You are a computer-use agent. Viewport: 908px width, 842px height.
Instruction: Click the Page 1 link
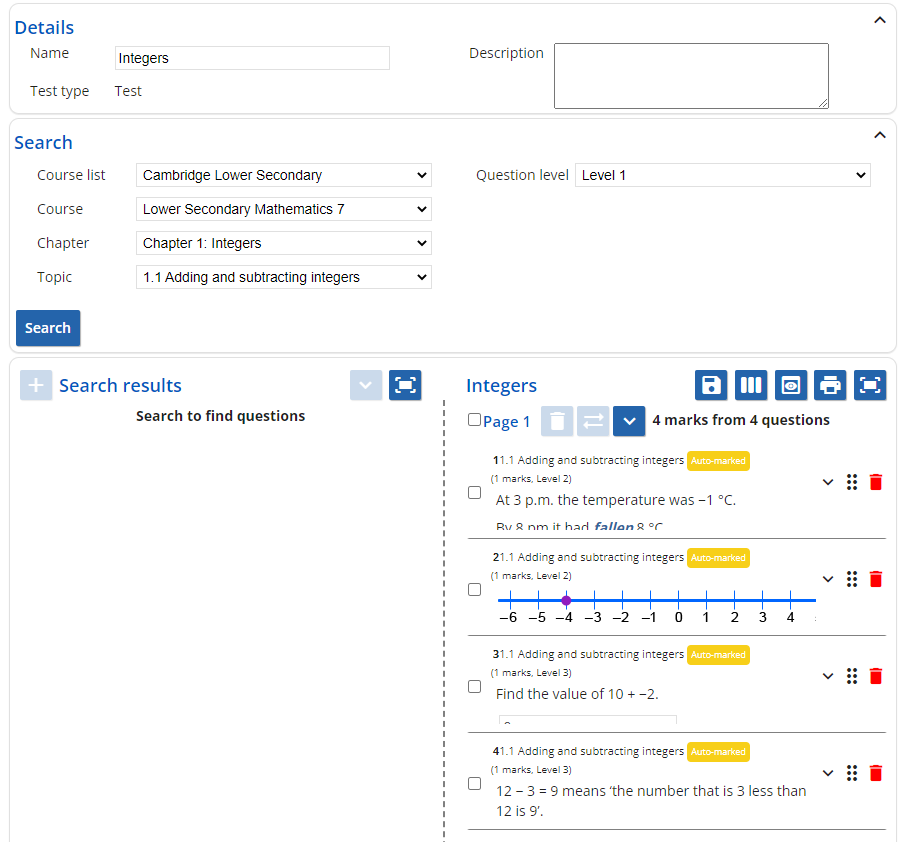point(506,422)
